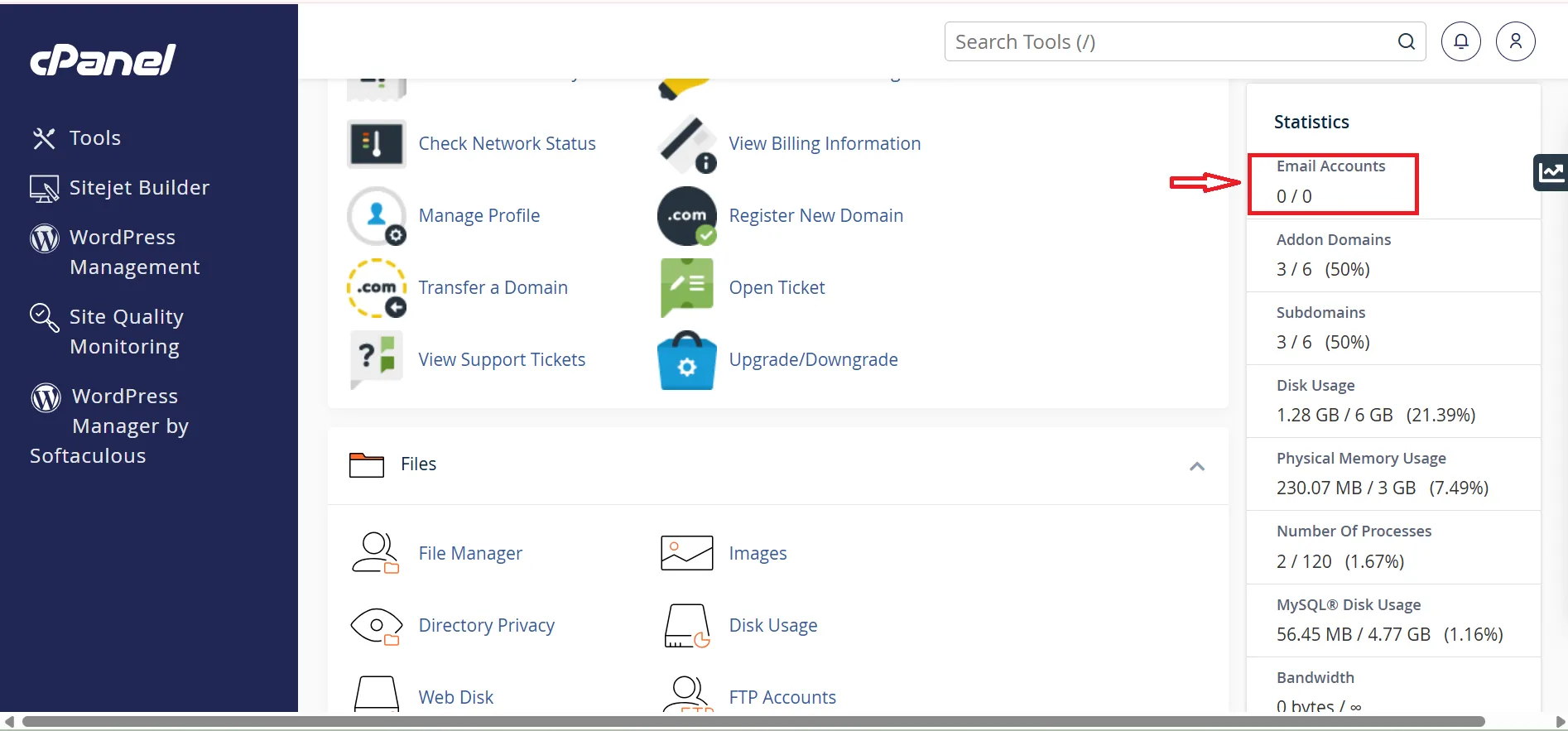Click the Search Tools input field
1568x731 pixels.
click(x=1167, y=42)
